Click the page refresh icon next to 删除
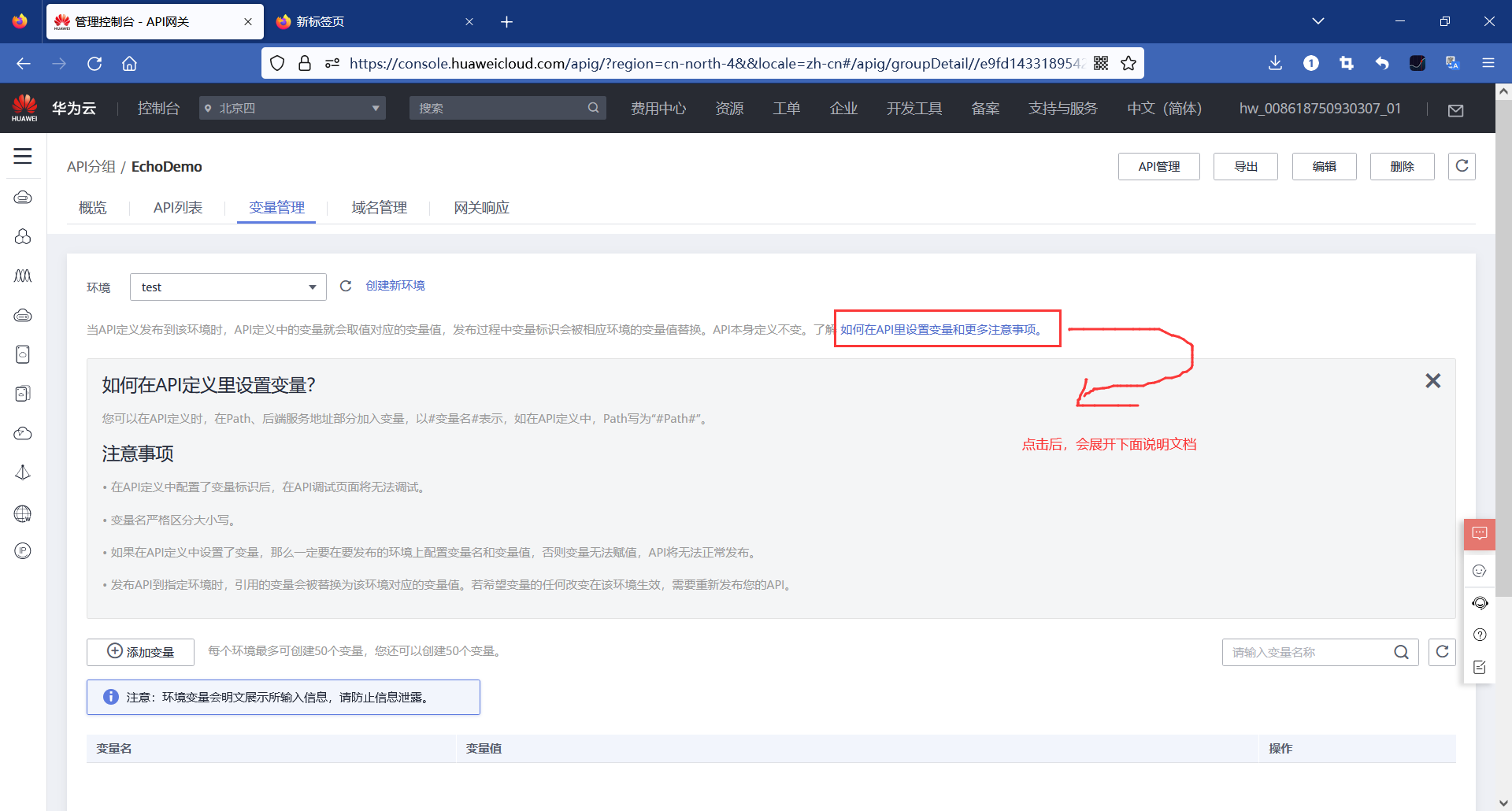The height and width of the screenshot is (811, 1512). click(1462, 166)
